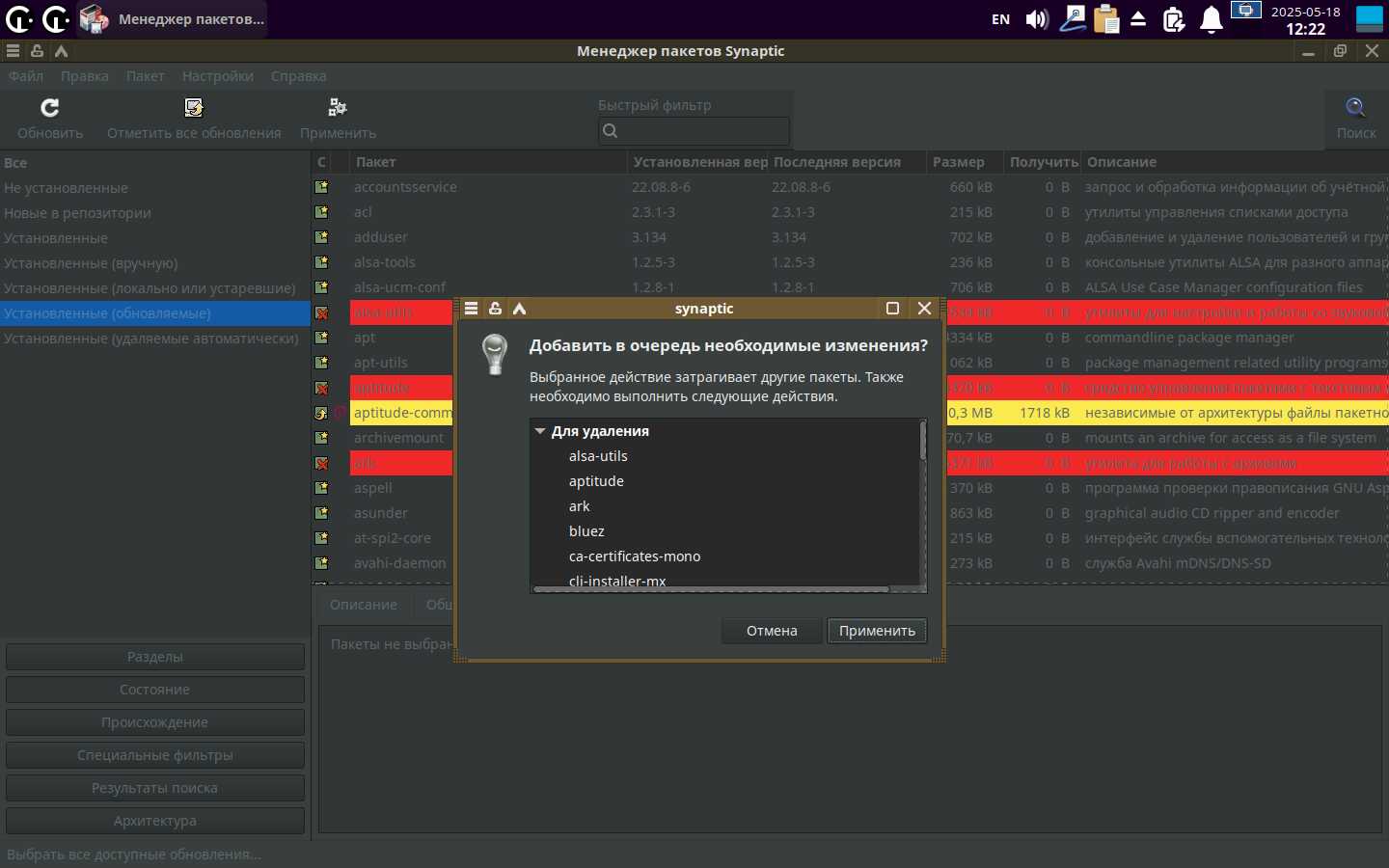Image resolution: width=1389 pixels, height=868 pixels.
Task: Confirm changes with dialog Применить button
Action: pyautogui.click(x=877, y=631)
